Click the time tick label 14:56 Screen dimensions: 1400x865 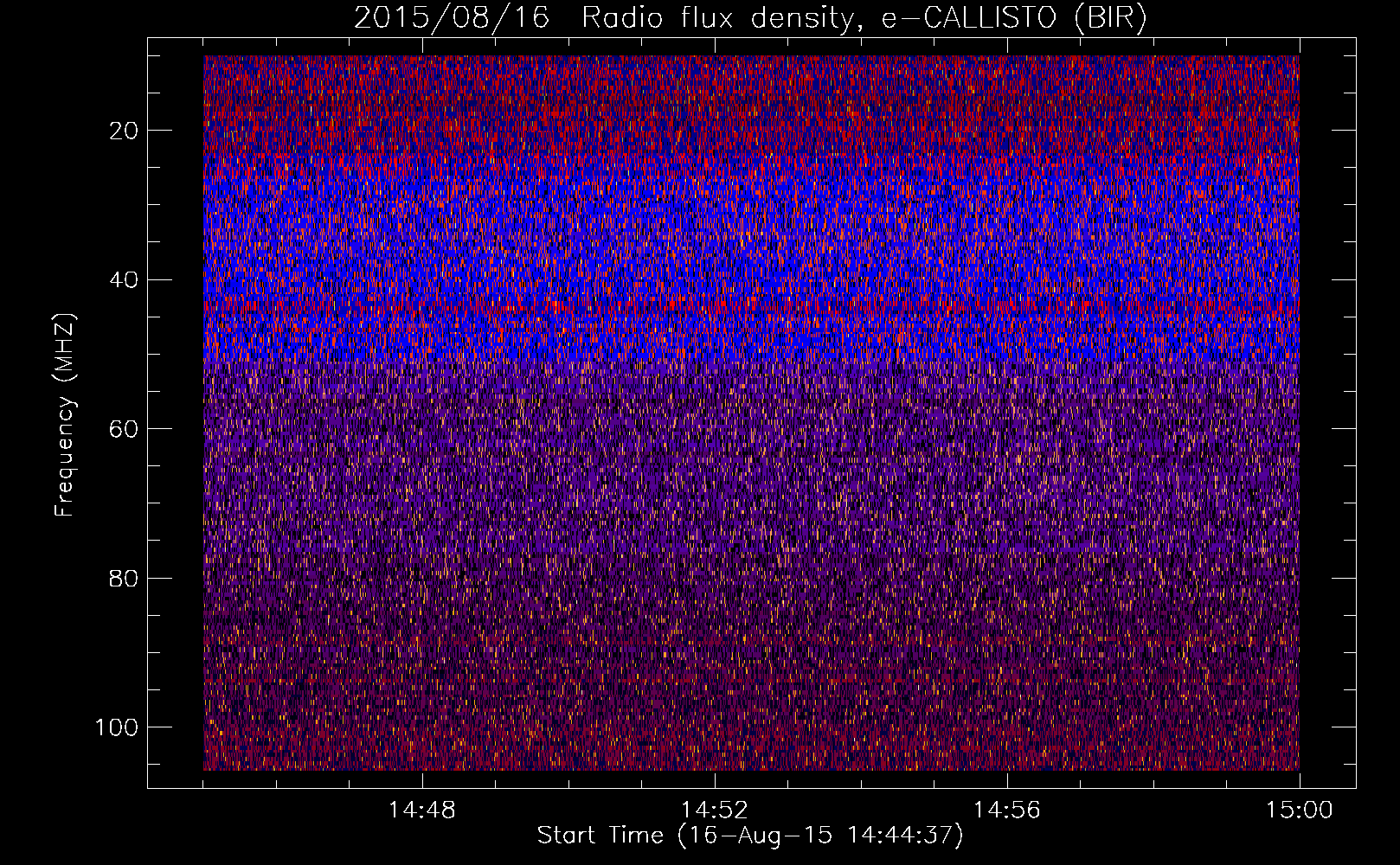click(1007, 811)
